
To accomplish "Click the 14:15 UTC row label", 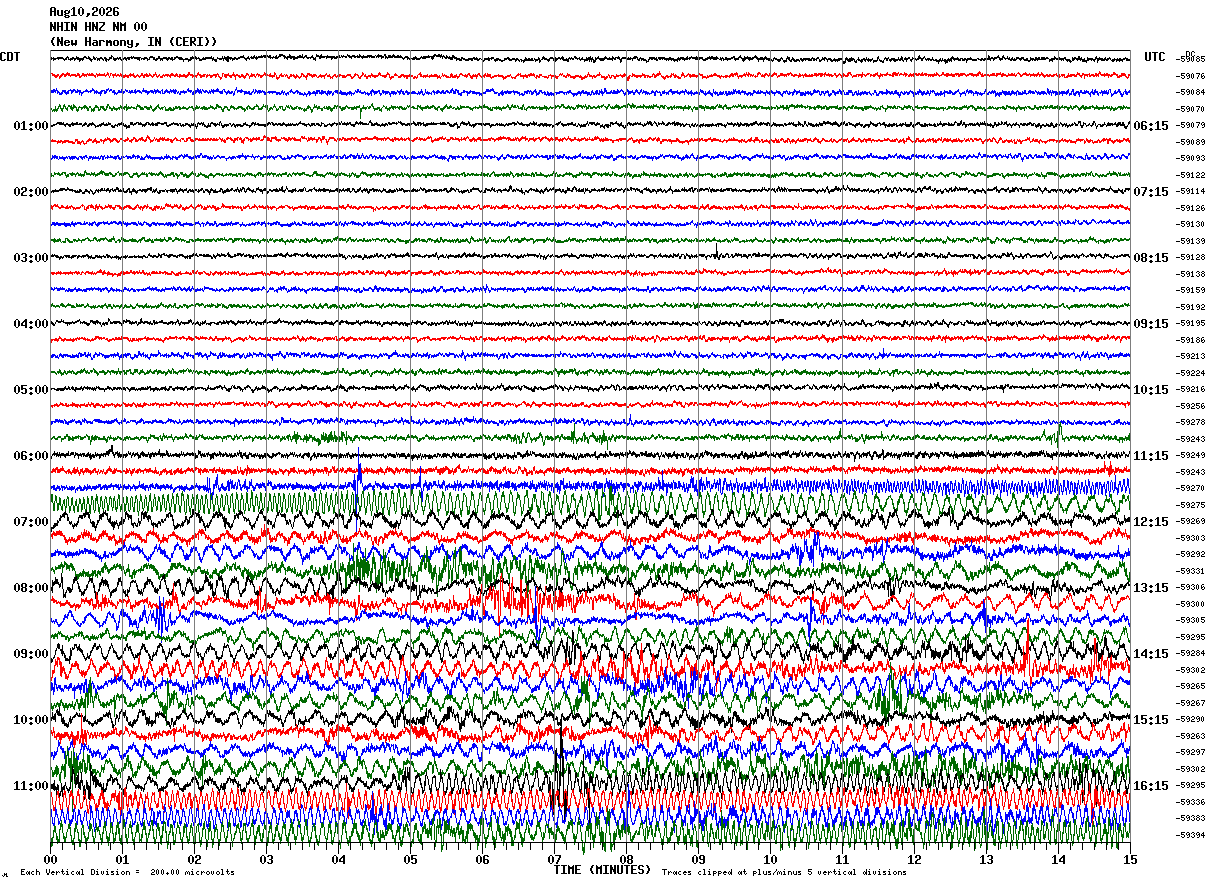I will (x=1151, y=654).
